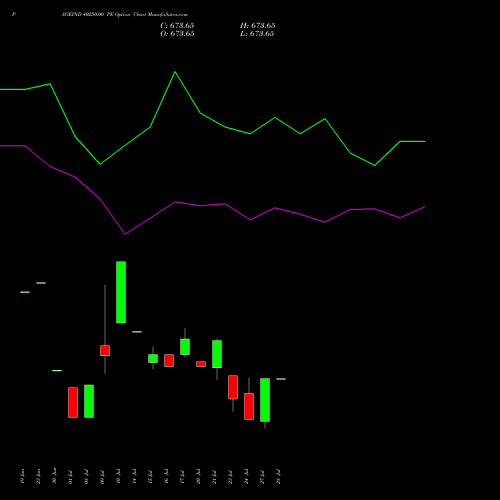Click the tallest green candlestick on the chart
This screenshot has height=500, width=500.
coord(121,292)
